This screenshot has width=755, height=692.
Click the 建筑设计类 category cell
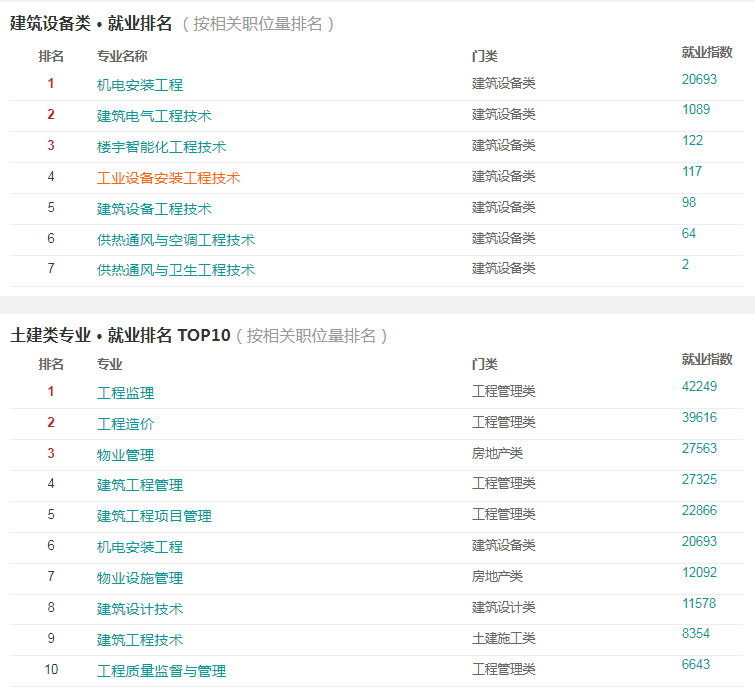point(503,607)
